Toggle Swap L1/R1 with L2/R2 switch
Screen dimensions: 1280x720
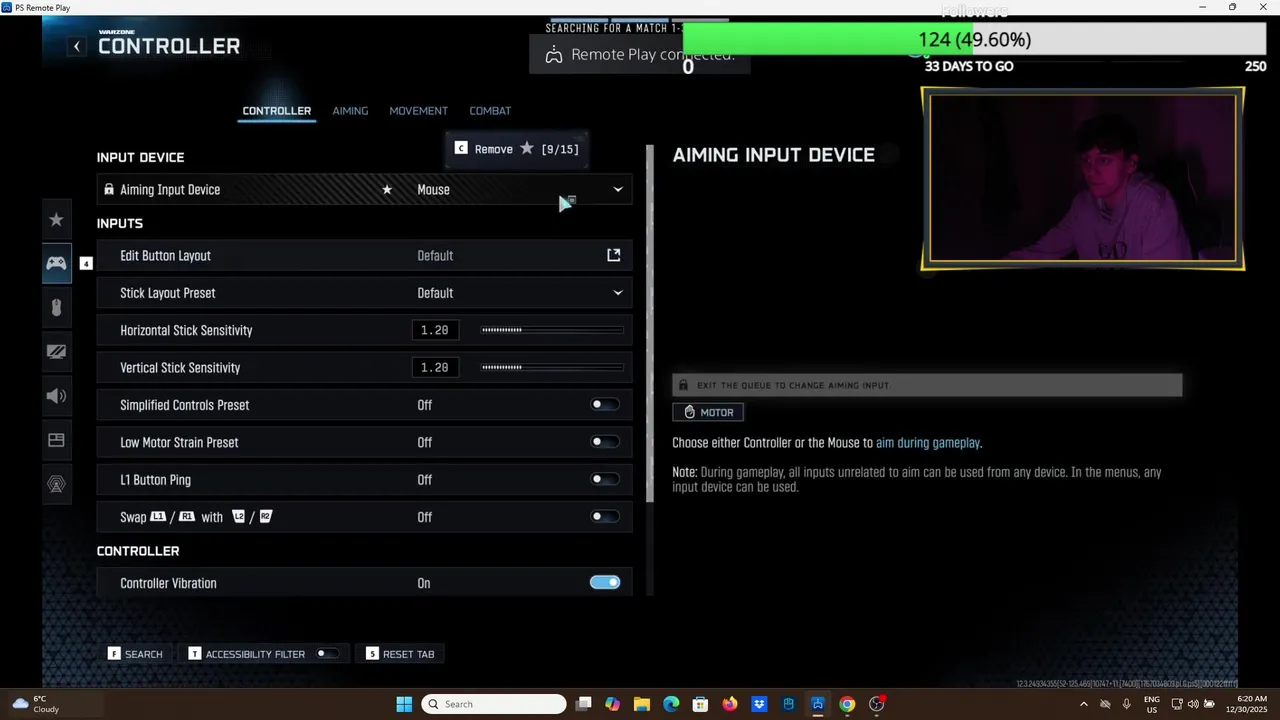click(605, 517)
